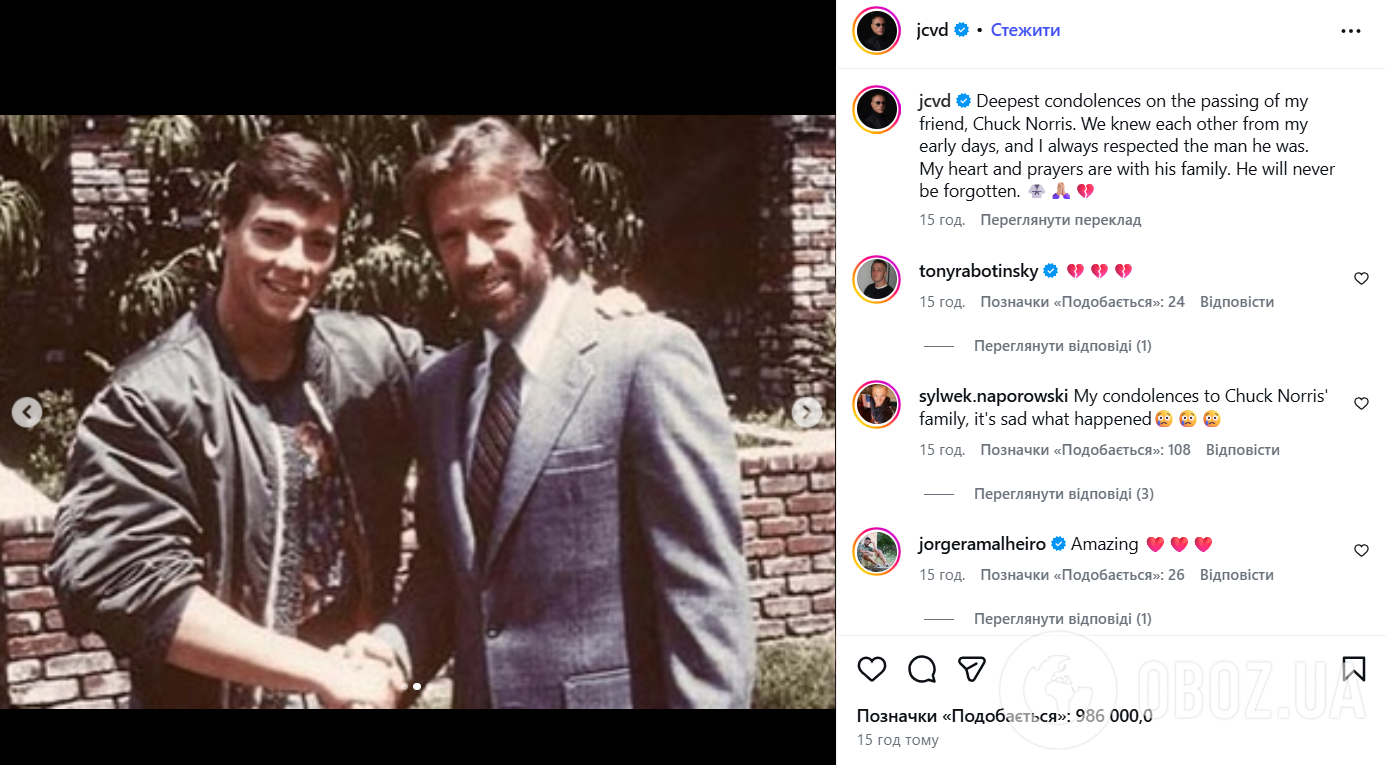The height and width of the screenshot is (765, 1386).
Task: Go to next photo with right arrow
Action: pyautogui.click(x=807, y=412)
